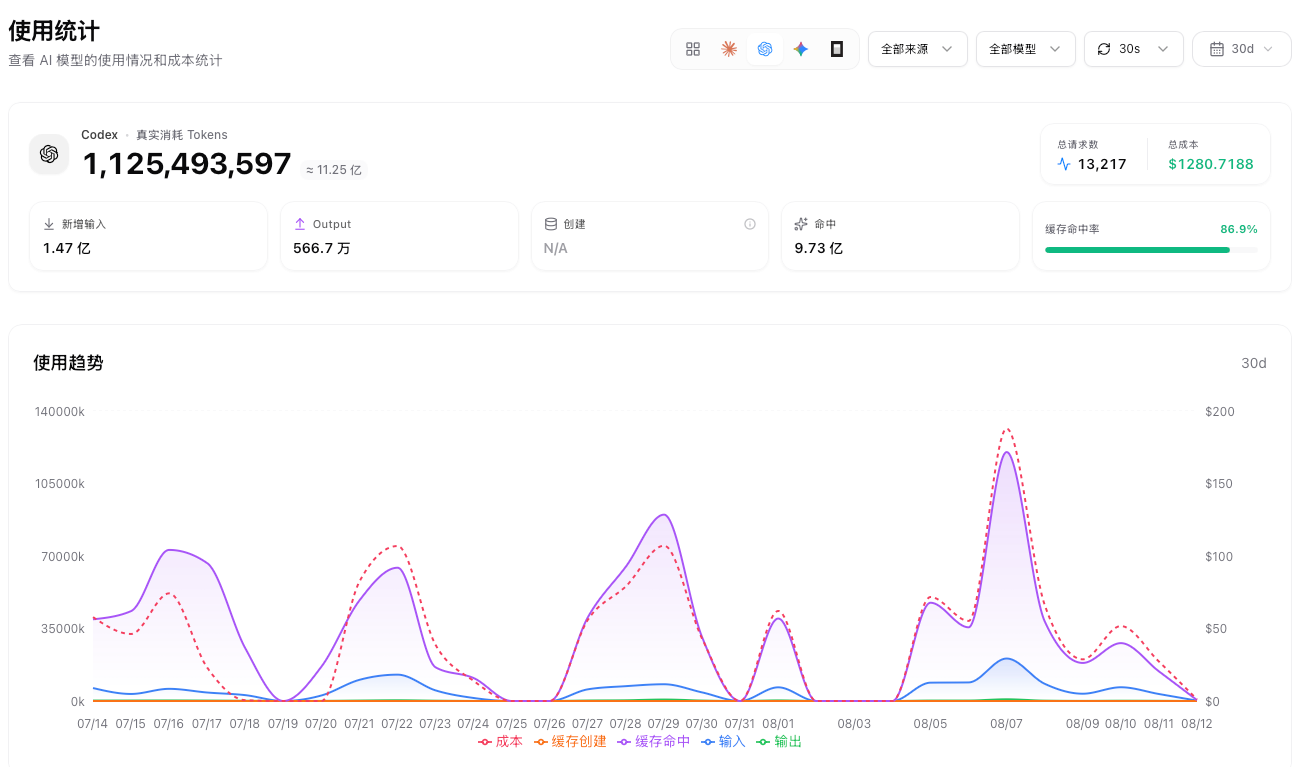Select the Codex OpenAI icon filter
This screenshot has width=1292, height=767.
click(x=765, y=49)
